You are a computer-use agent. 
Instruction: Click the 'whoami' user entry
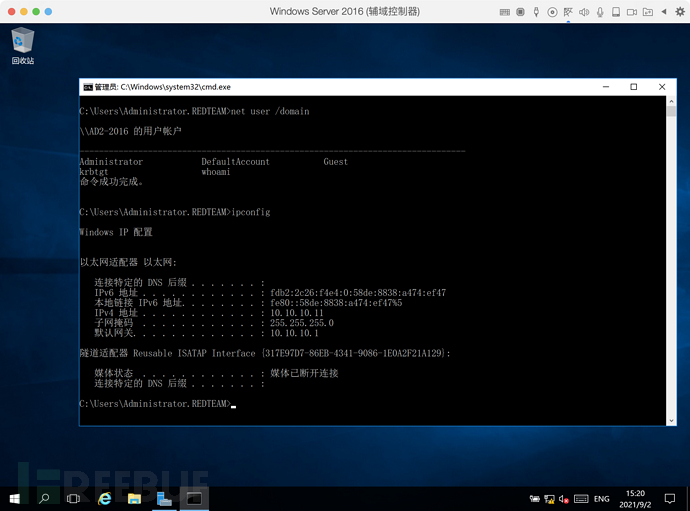216,172
